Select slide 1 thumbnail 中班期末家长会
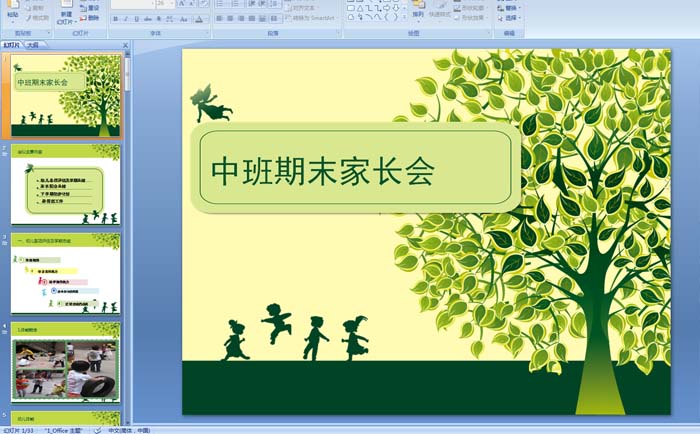Screen dimensions: 700x434 pyautogui.click(x=66, y=95)
